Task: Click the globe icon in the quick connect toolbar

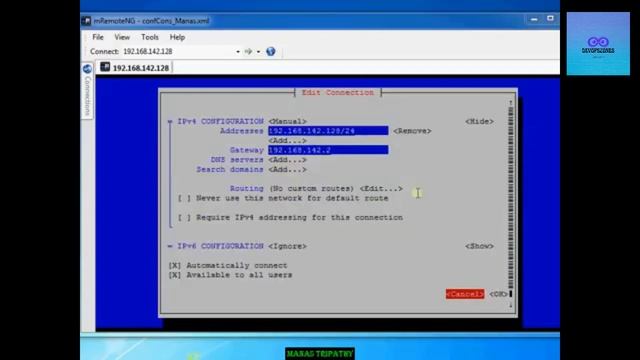Action: 271,51
